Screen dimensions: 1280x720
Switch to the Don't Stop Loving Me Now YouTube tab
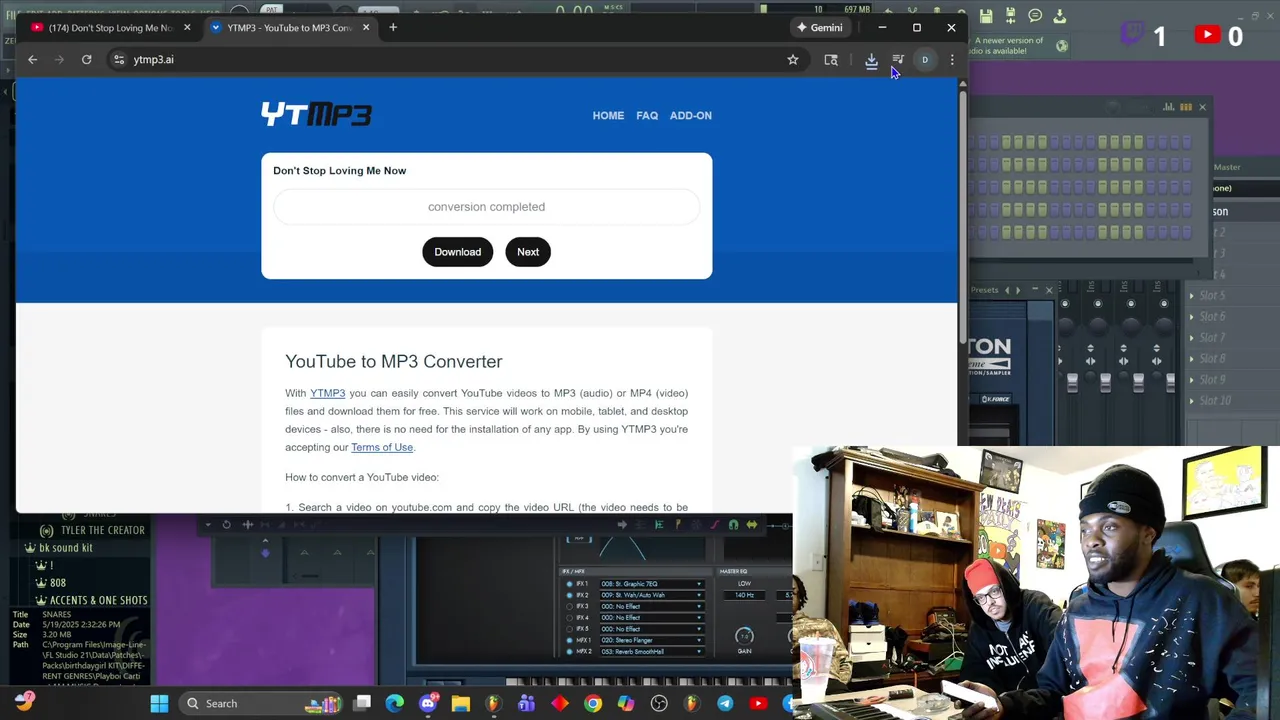[x=110, y=27]
